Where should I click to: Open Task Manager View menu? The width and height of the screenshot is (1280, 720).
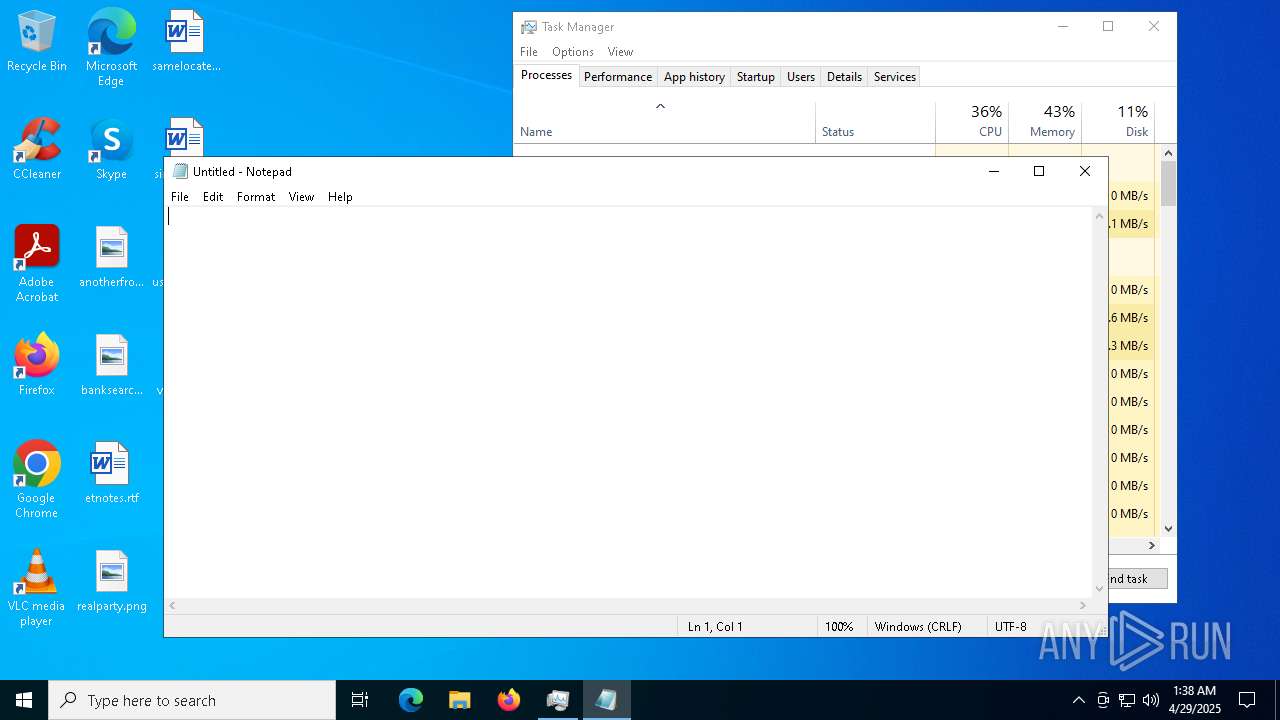coord(620,52)
